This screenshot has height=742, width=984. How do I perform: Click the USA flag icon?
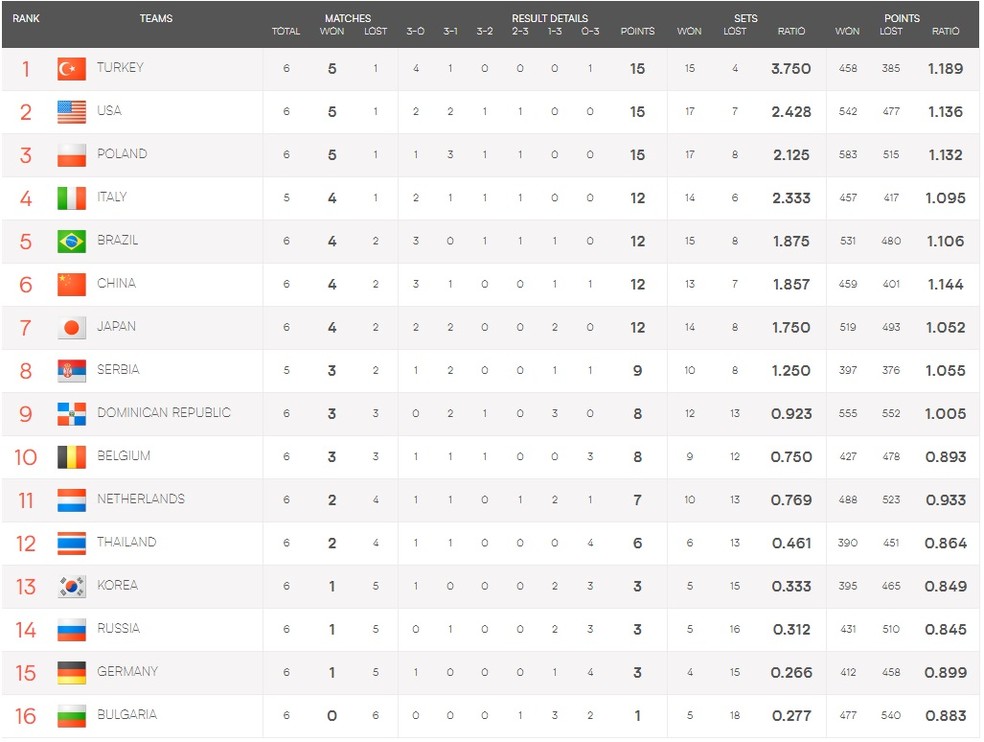point(72,112)
